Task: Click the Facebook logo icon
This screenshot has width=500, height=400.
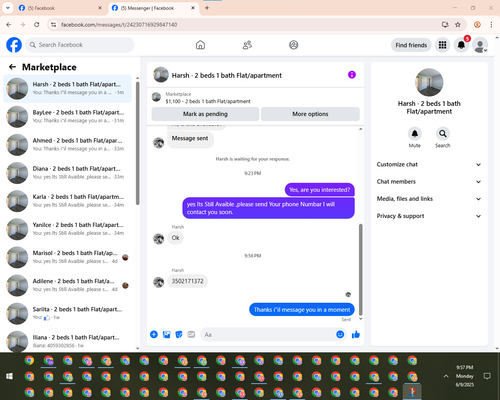Action: point(14,45)
